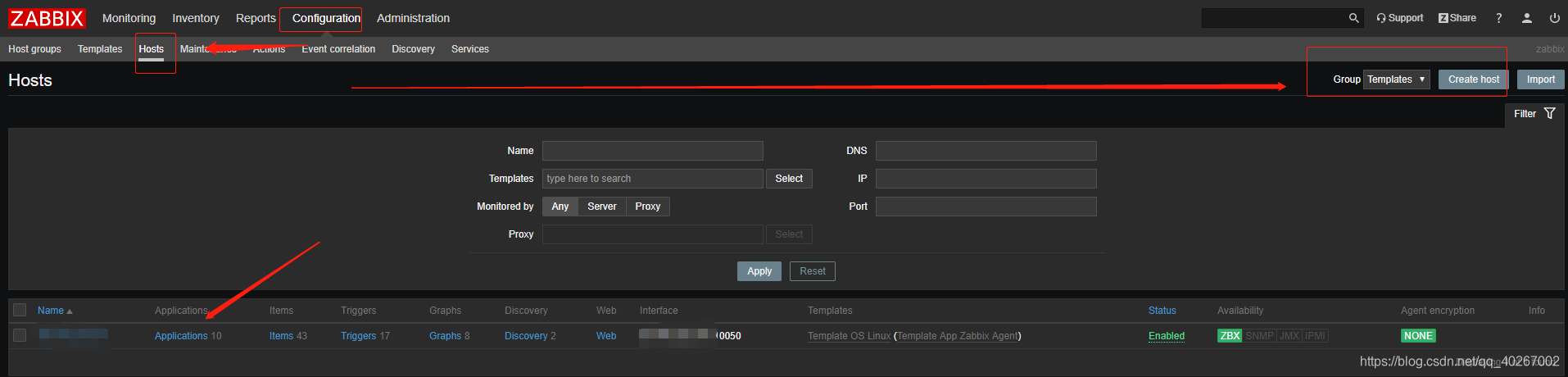Click the Import button
This screenshot has width=1568, height=377.
[x=1541, y=79]
